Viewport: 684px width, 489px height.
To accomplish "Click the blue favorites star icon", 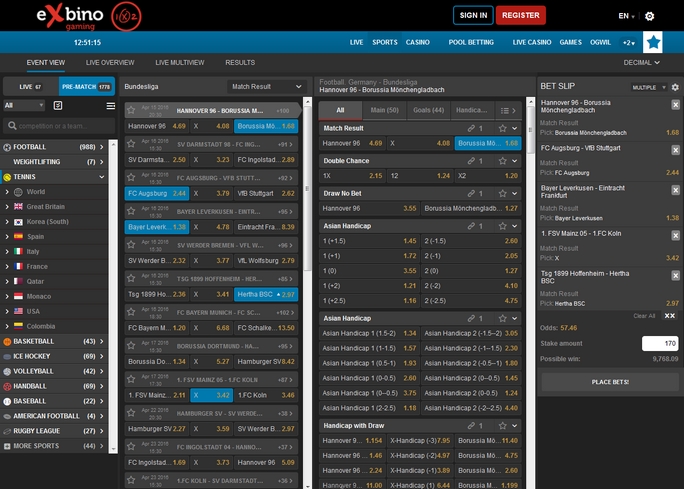I will [653, 42].
